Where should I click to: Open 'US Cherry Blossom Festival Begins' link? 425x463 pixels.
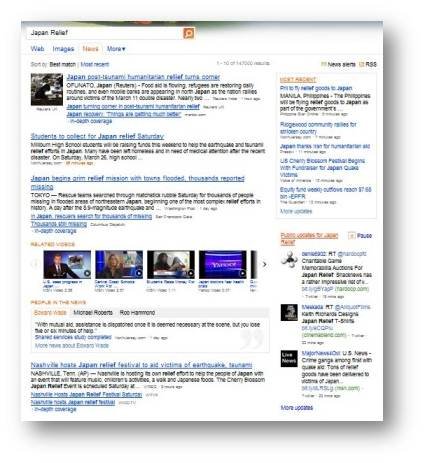pos(322,168)
